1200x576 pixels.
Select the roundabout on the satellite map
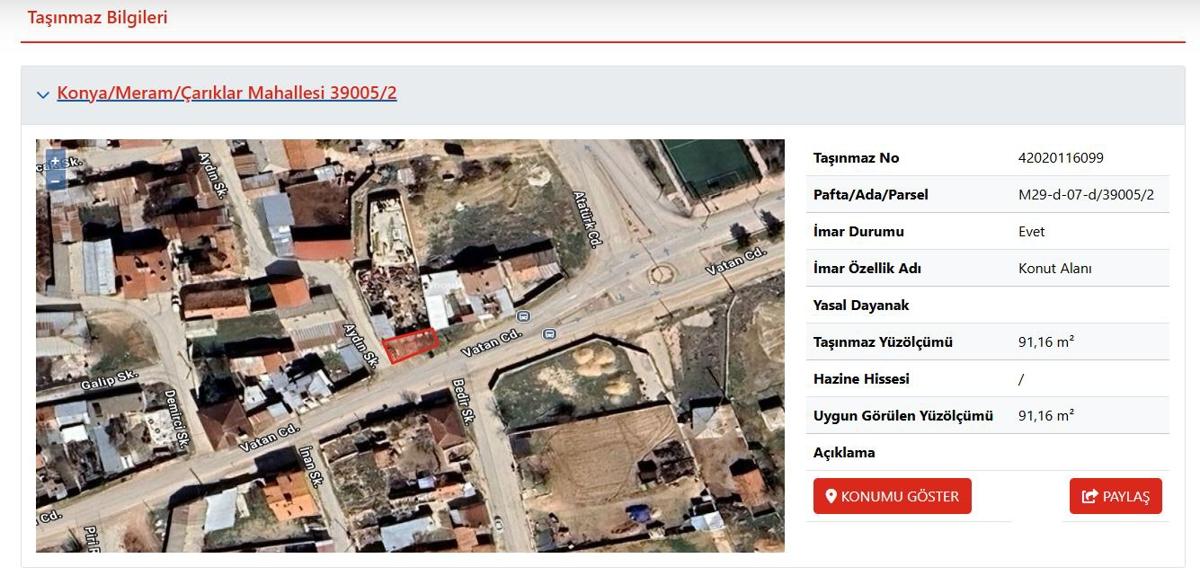point(661,273)
